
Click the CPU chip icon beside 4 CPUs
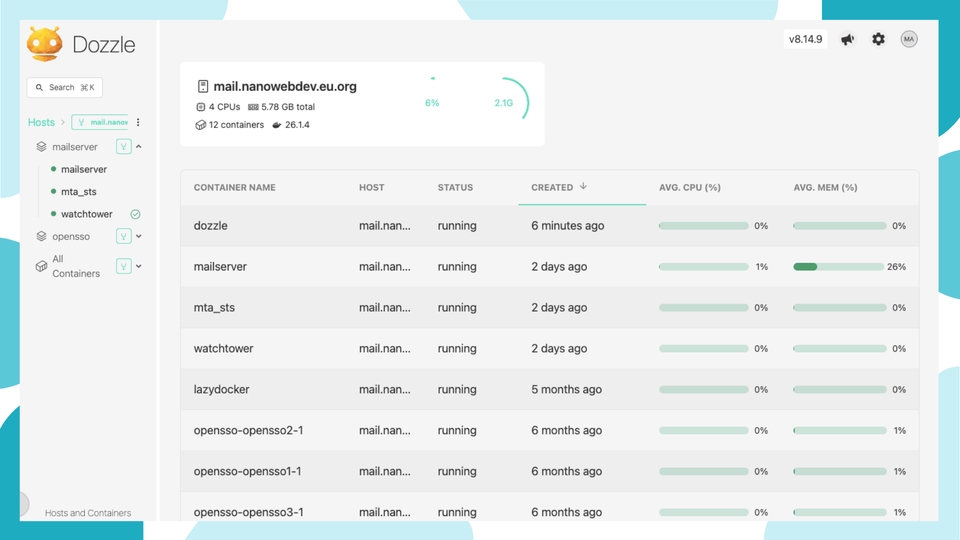click(200, 107)
